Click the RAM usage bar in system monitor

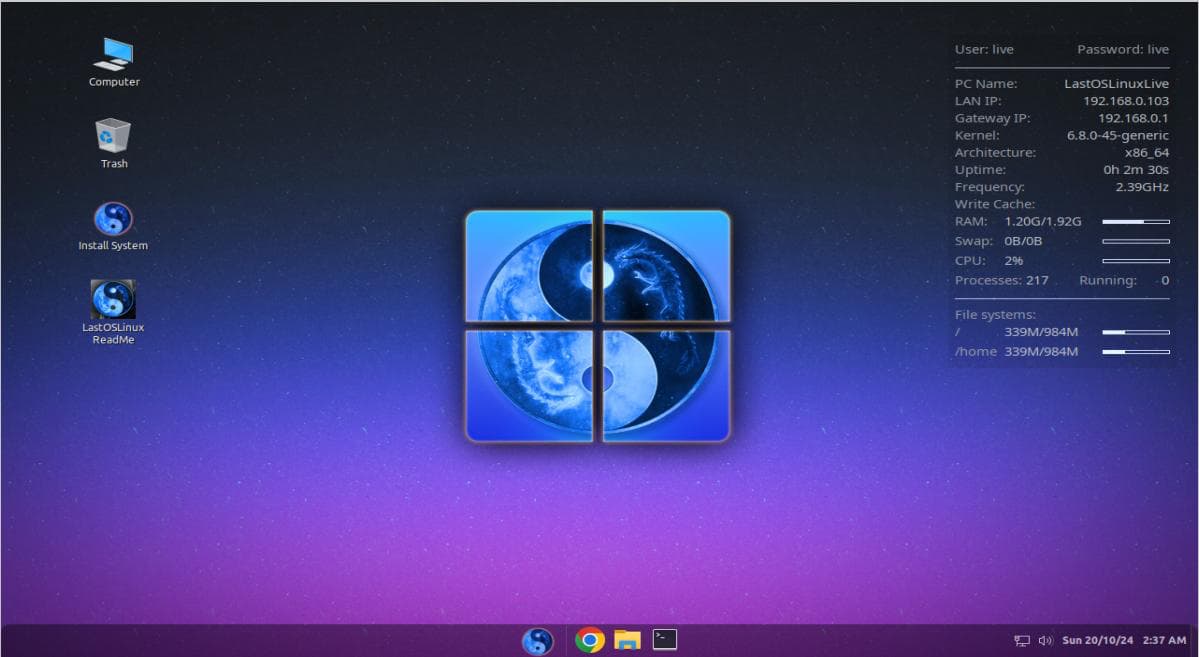1135,221
